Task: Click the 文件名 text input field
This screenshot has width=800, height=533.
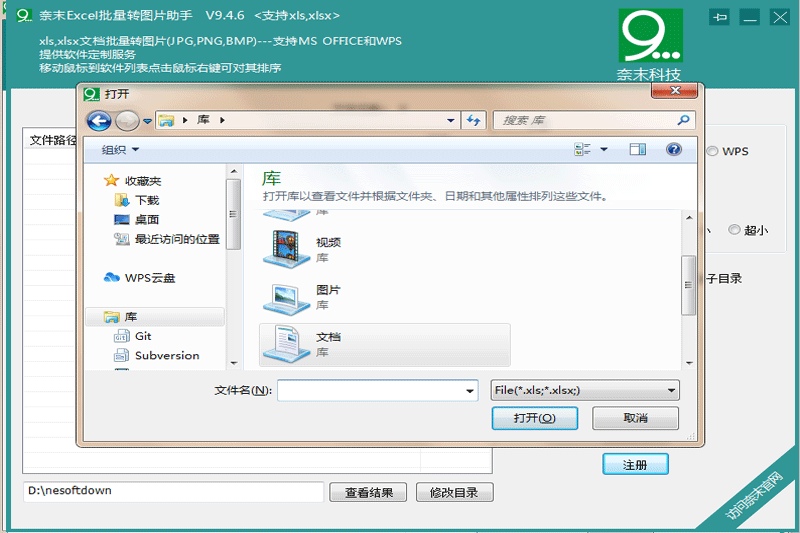Action: pos(370,390)
